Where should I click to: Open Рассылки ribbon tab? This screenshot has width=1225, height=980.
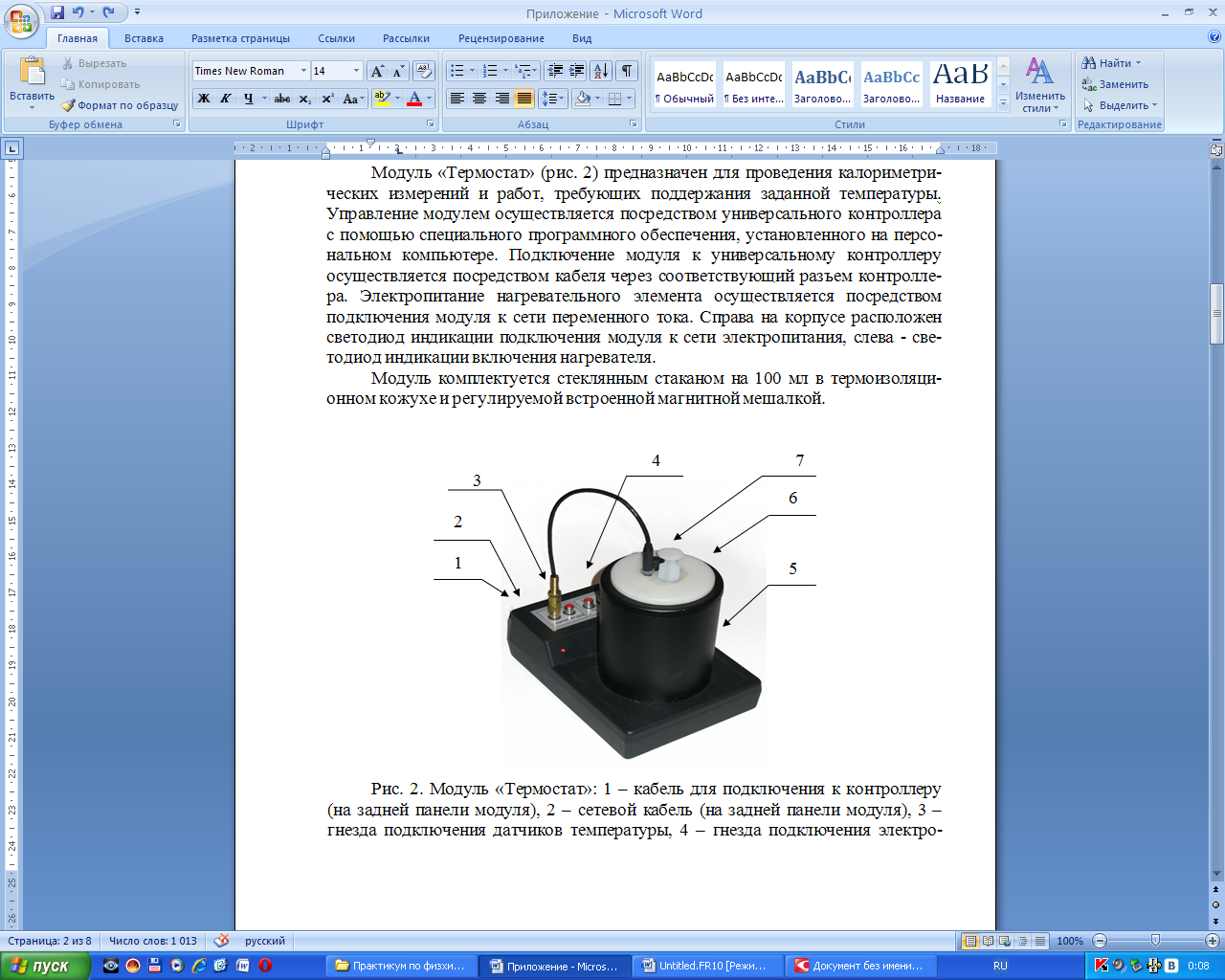click(406, 38)
